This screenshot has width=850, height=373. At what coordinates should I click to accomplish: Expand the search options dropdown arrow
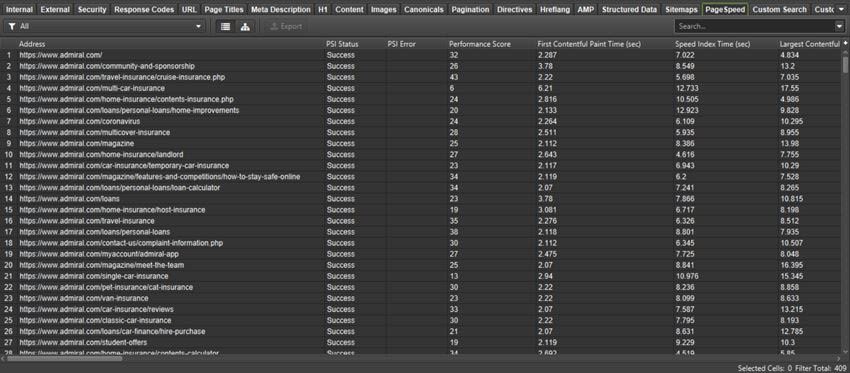[x=839, y=26]
